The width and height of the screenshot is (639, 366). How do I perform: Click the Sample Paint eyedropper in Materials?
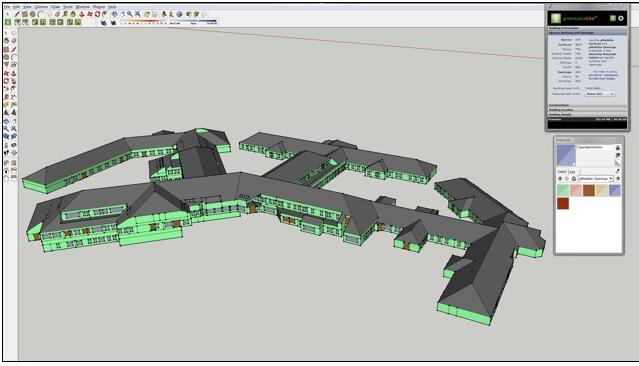pyautogui.click(x=618, y=171)
